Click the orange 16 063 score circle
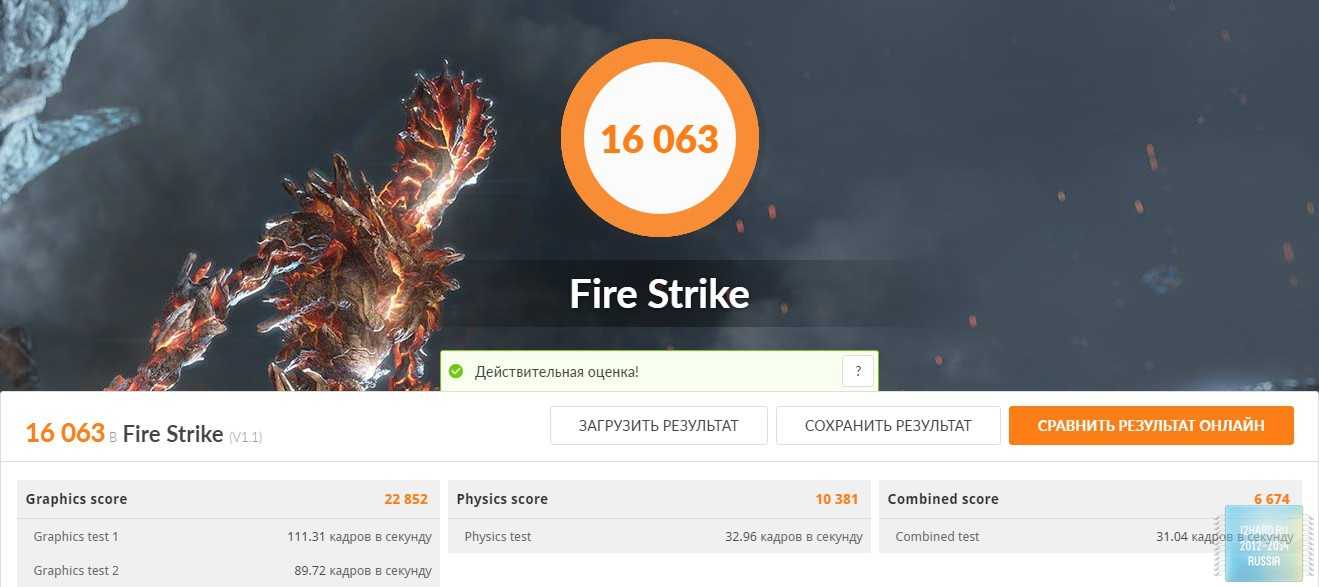1319x587 pixels. pos(660,138)
